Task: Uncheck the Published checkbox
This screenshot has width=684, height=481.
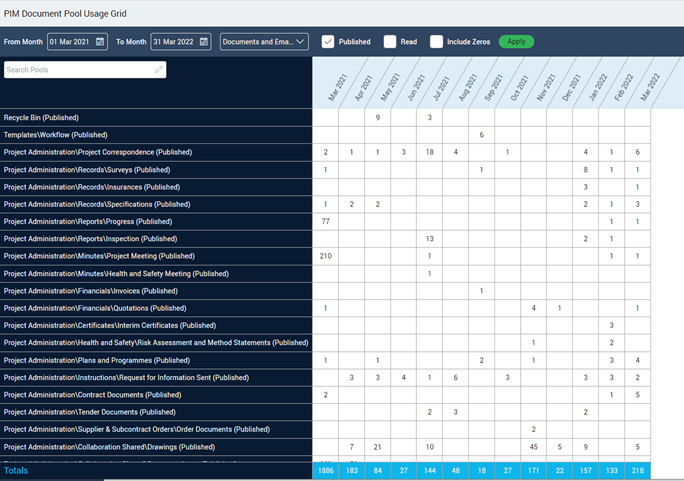Action: point(328,42)
